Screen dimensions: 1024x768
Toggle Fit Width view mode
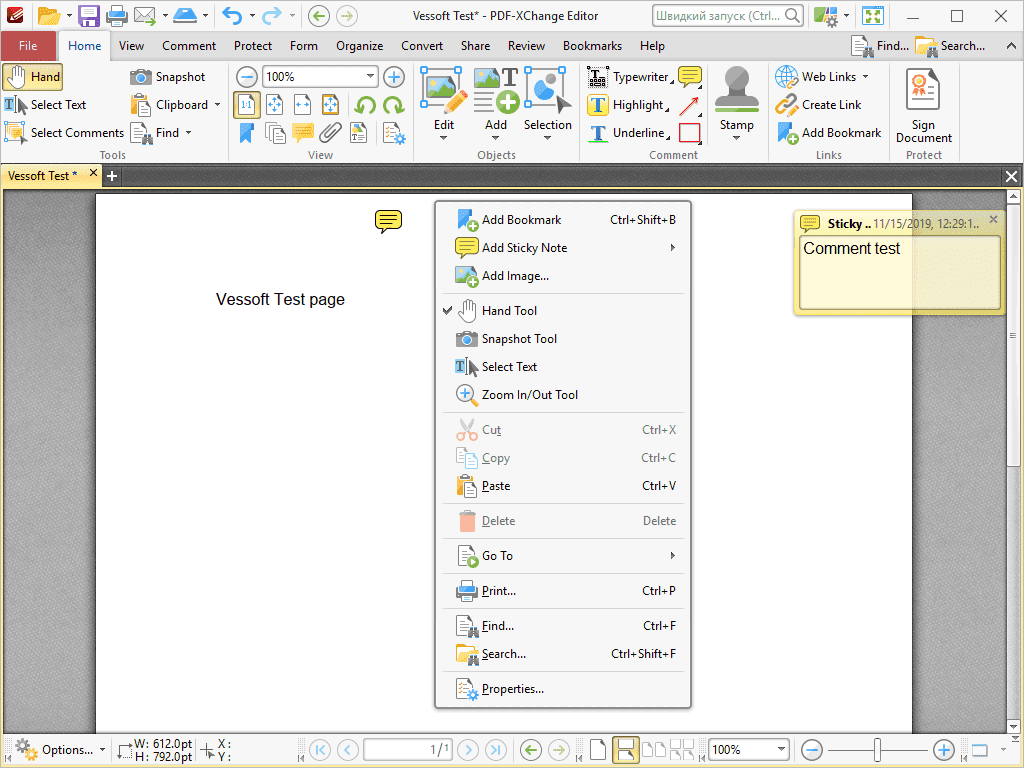302,104
